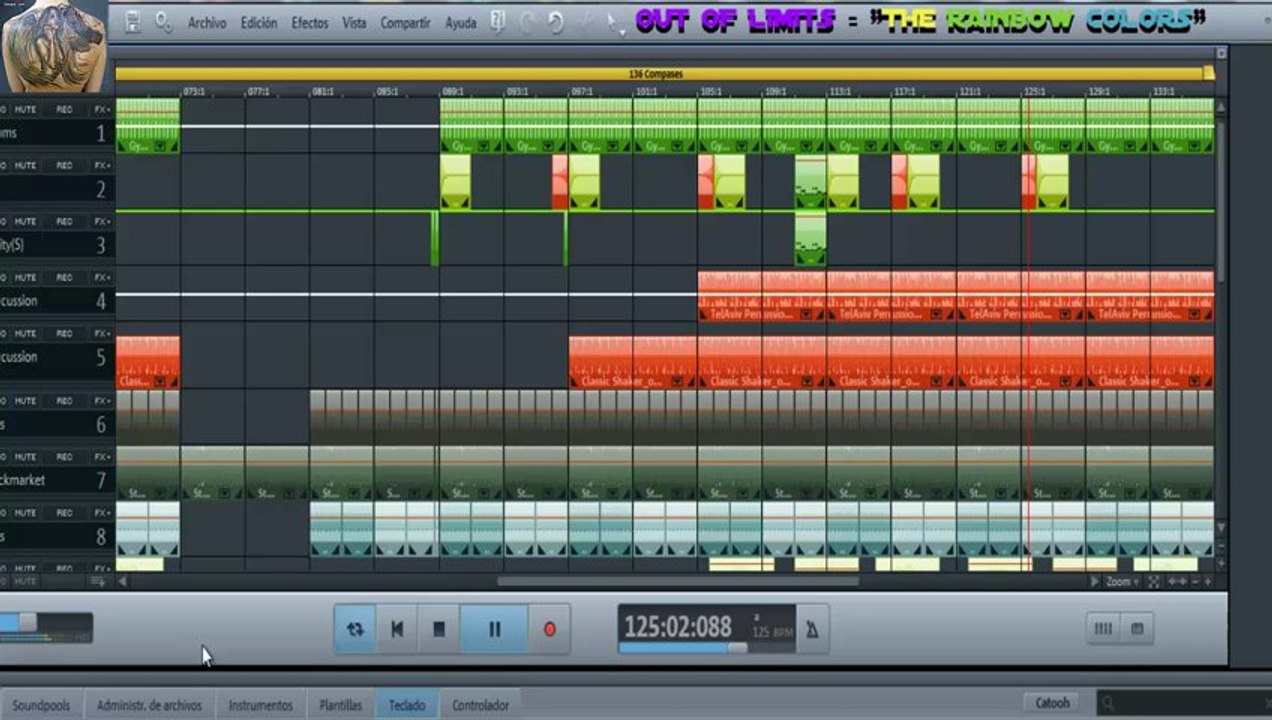Image resolution: width=1272 pixels, height=720 pixels.
Task: Open the FX dropdown for track 2
Action: click(x=101, y=165)
